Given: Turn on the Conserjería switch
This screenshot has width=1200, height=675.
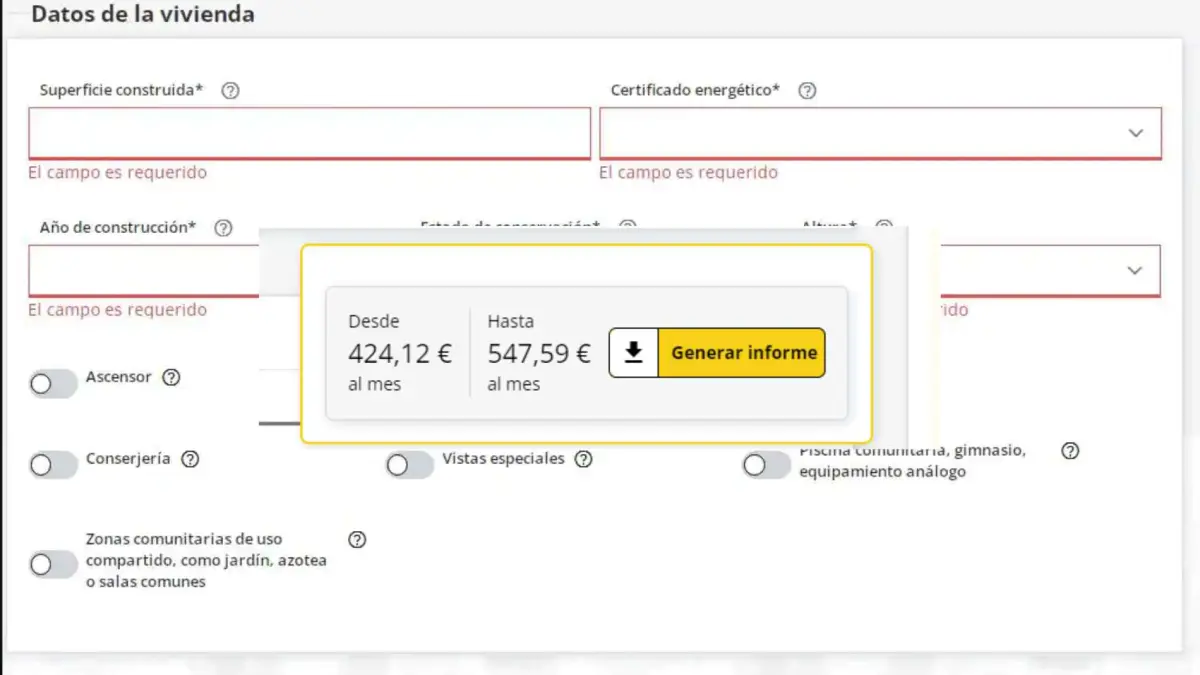Looking at the screenshot, I should [53, 465].
